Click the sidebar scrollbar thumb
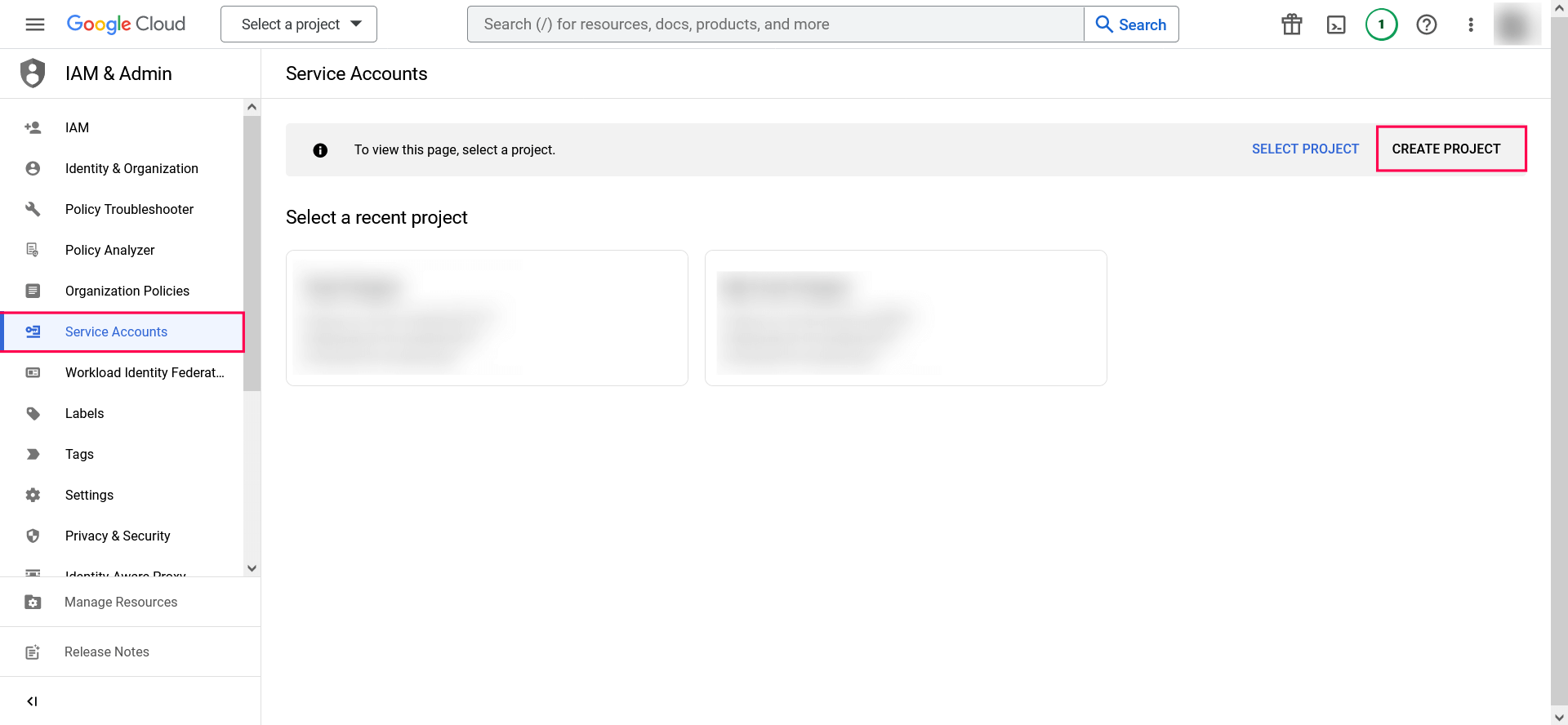The width and height of the screenshot is (1568, 725). pyautogui.click(x=252, y=253)
